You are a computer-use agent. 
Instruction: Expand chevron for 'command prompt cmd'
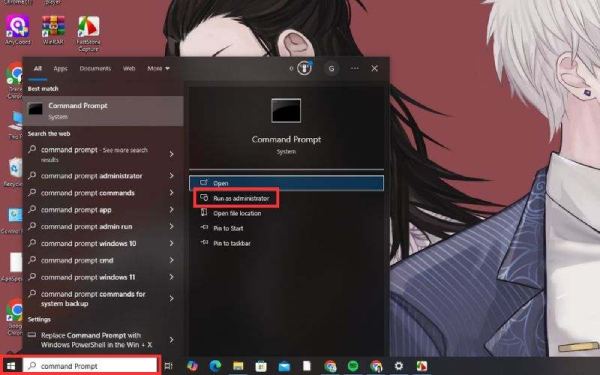click(x=171, y=260)
